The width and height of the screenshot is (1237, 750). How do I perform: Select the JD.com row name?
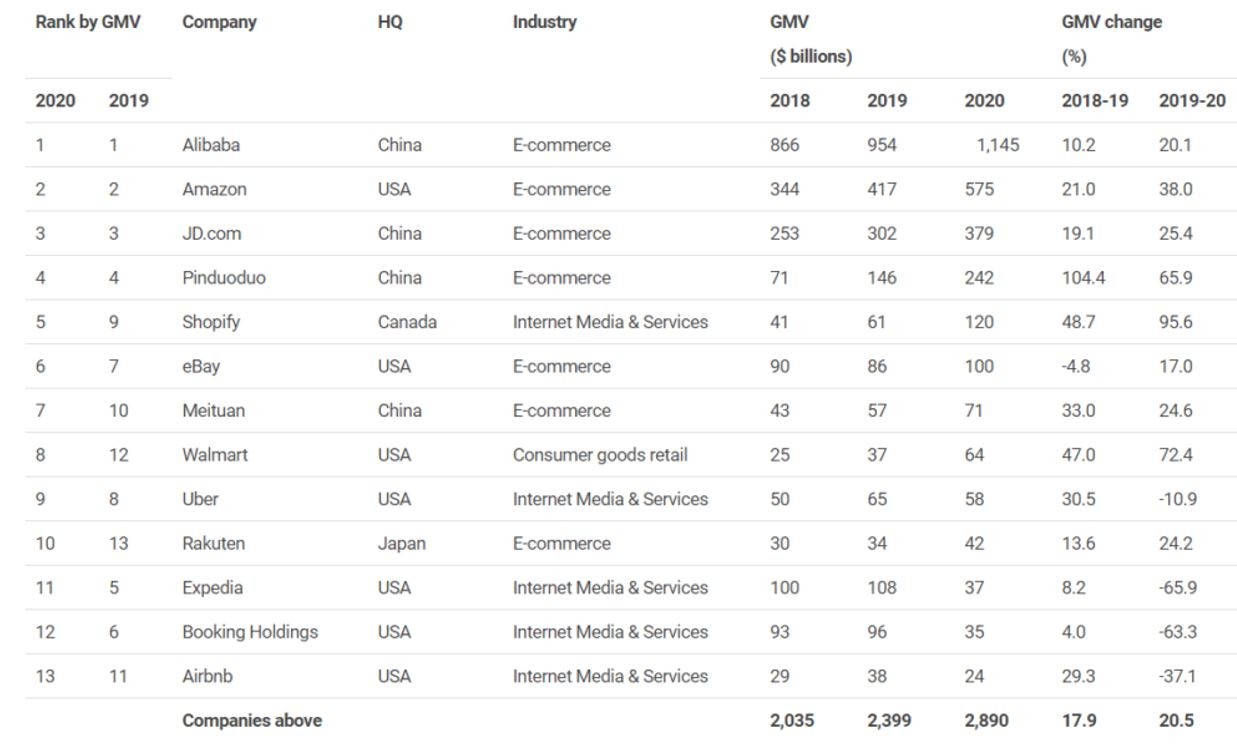point(212,233)
